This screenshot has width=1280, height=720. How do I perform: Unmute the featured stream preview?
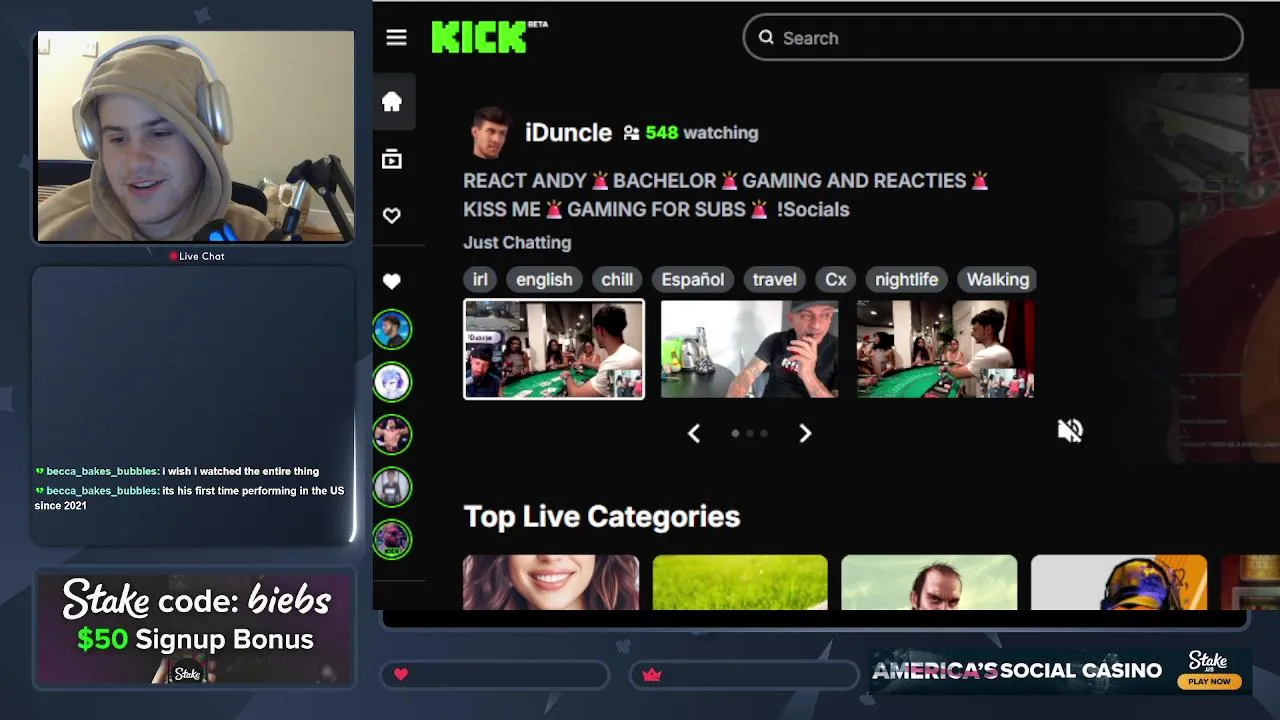click(1070, 431)
